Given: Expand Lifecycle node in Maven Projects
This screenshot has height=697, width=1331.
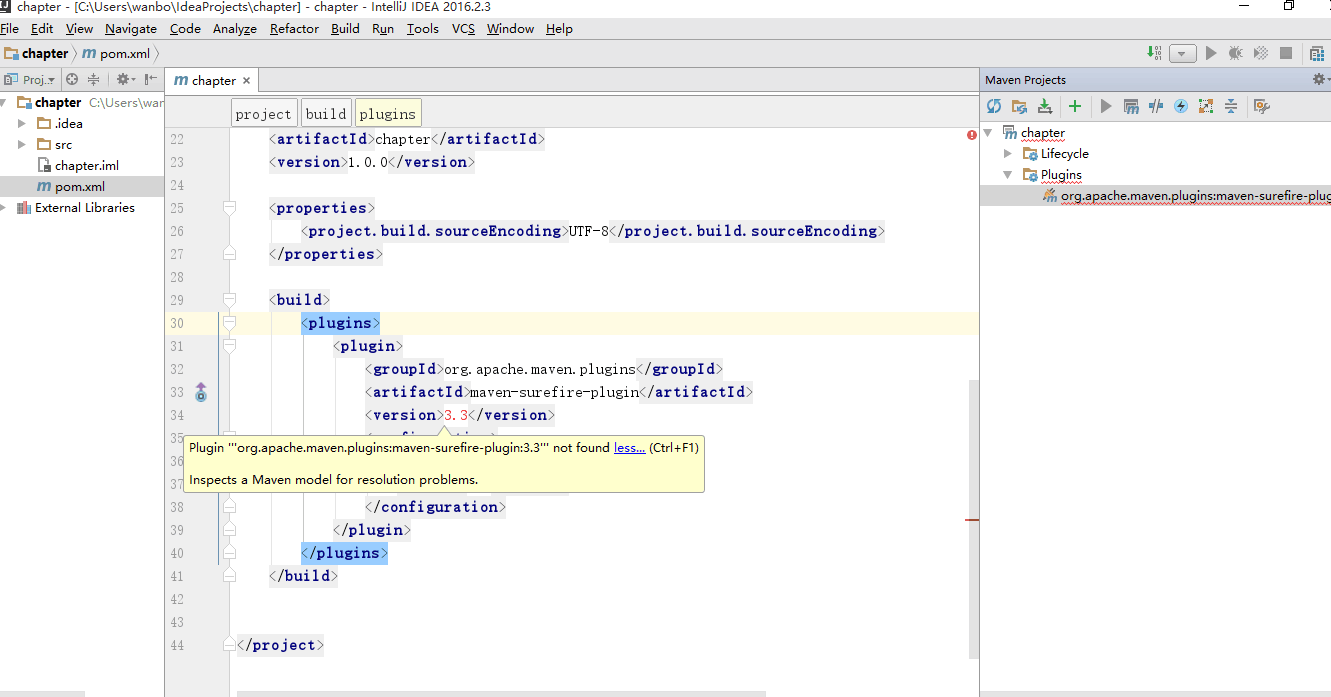Looking at the screenshot, I should point(1008,154).
